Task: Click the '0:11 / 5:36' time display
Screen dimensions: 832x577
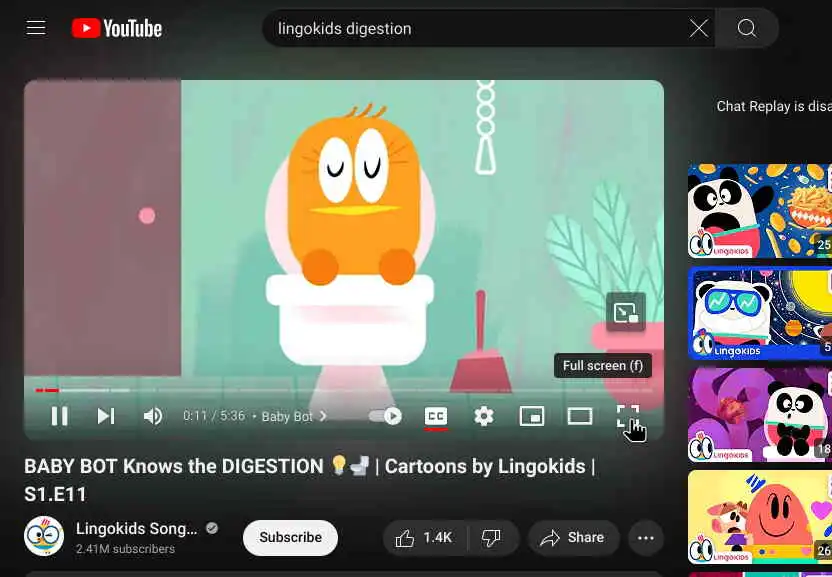Action: click(x=214, y=416)
